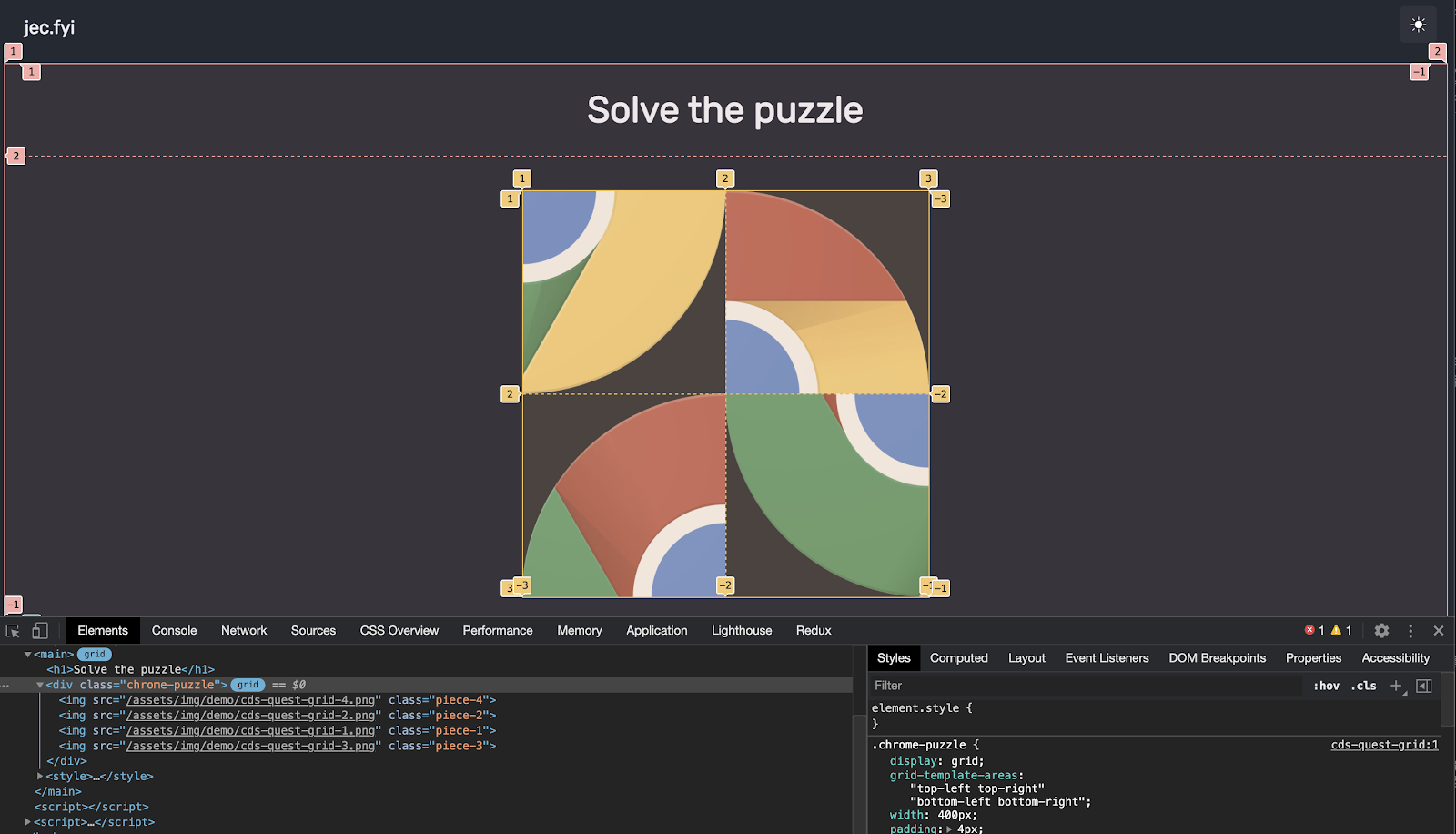Viewport: 1456px width, 834px height.
Task: Add a new style rule plus icon
Action: 1397,686
